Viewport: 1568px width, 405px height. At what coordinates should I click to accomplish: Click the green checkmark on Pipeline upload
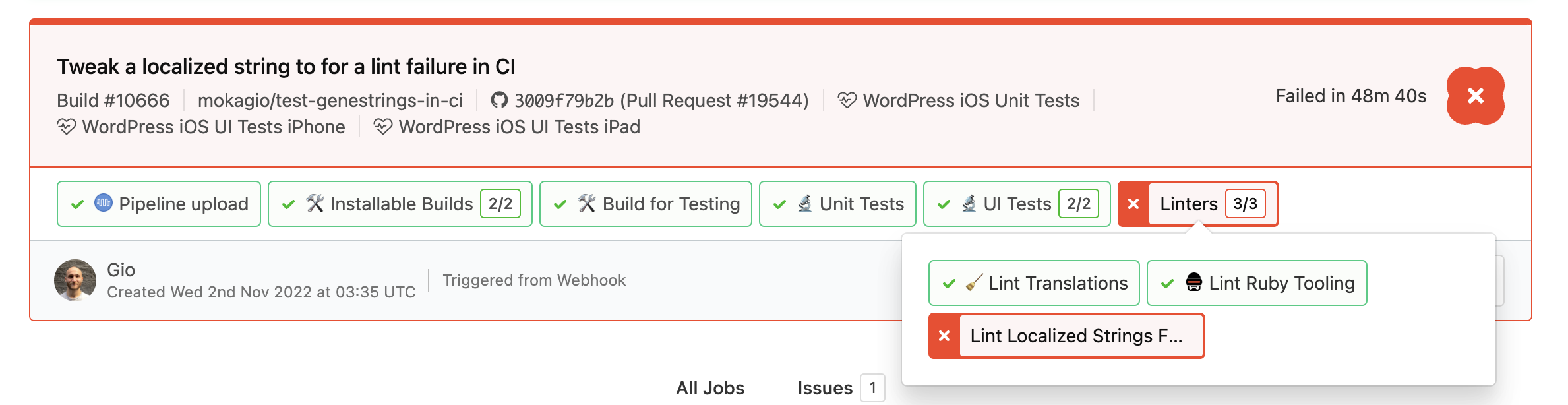click(x=77, y=204)
